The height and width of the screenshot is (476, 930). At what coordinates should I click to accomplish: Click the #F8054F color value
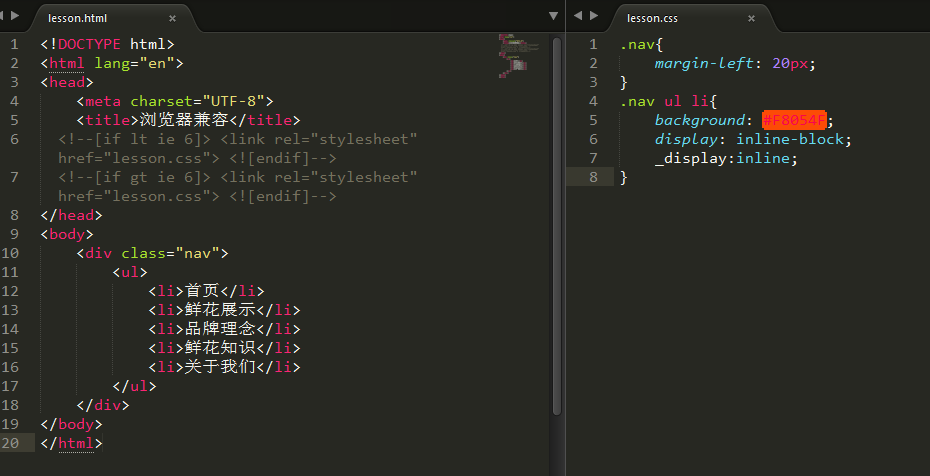pos(794,120)
